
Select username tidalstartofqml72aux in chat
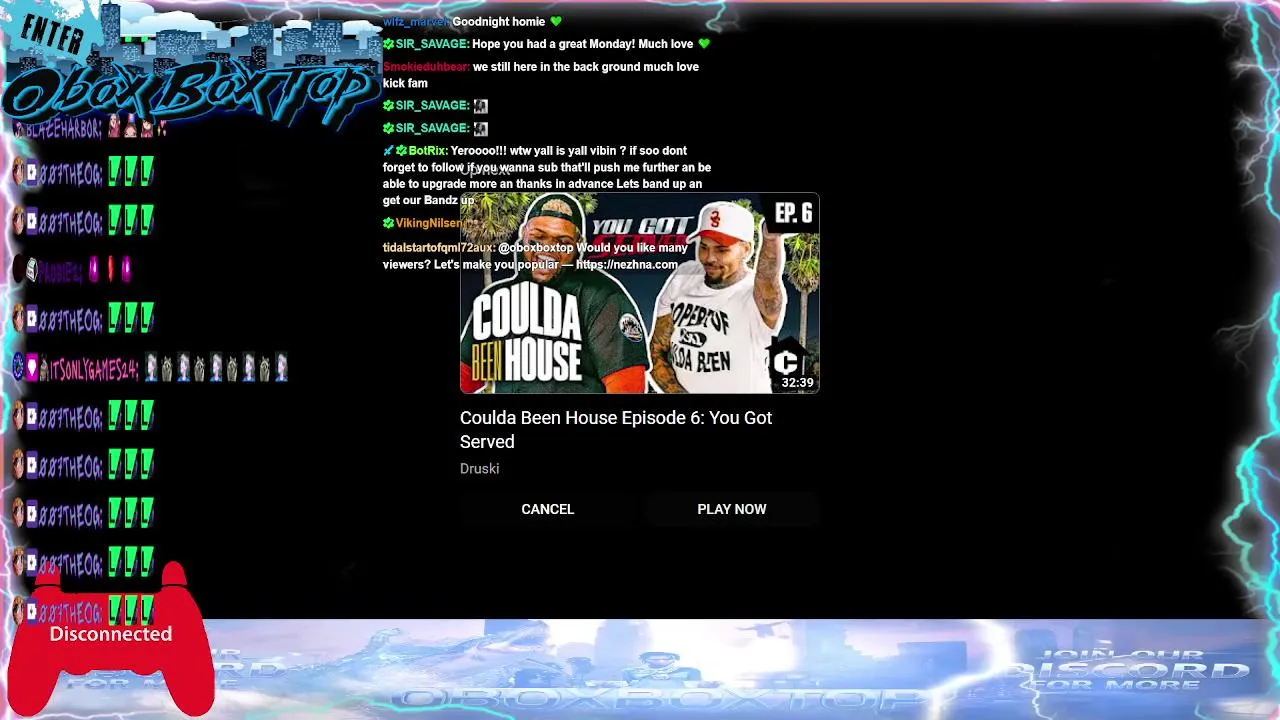click(438, 247)
